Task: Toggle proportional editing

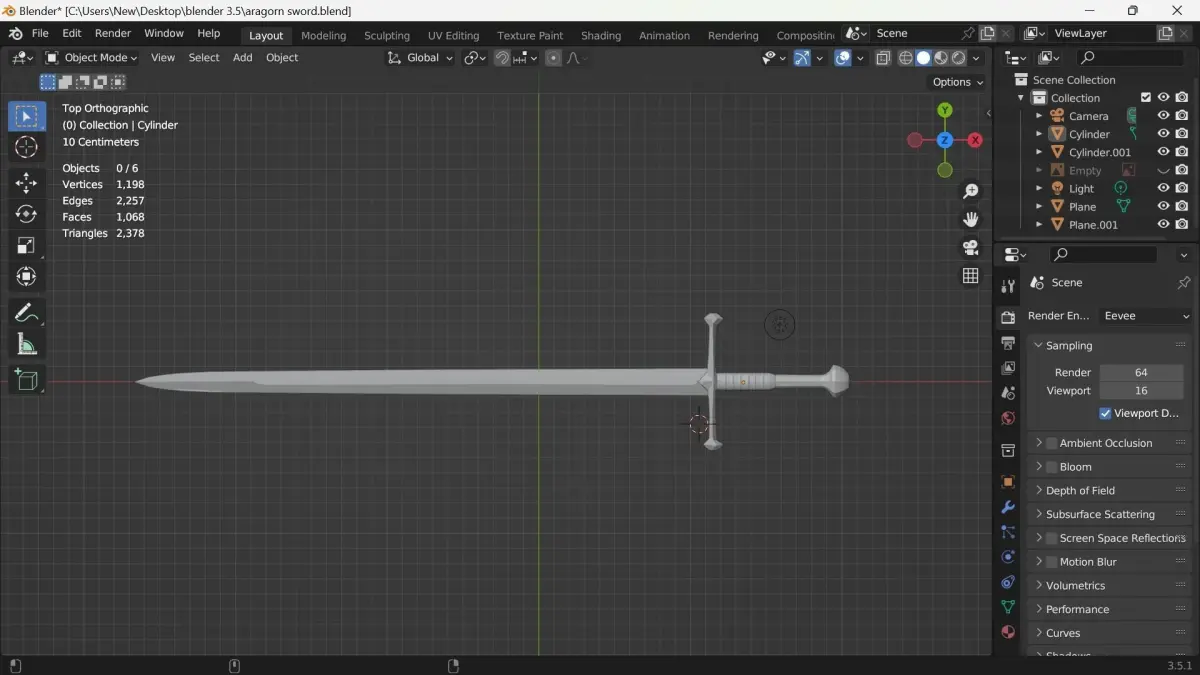Action: (554, 58)
